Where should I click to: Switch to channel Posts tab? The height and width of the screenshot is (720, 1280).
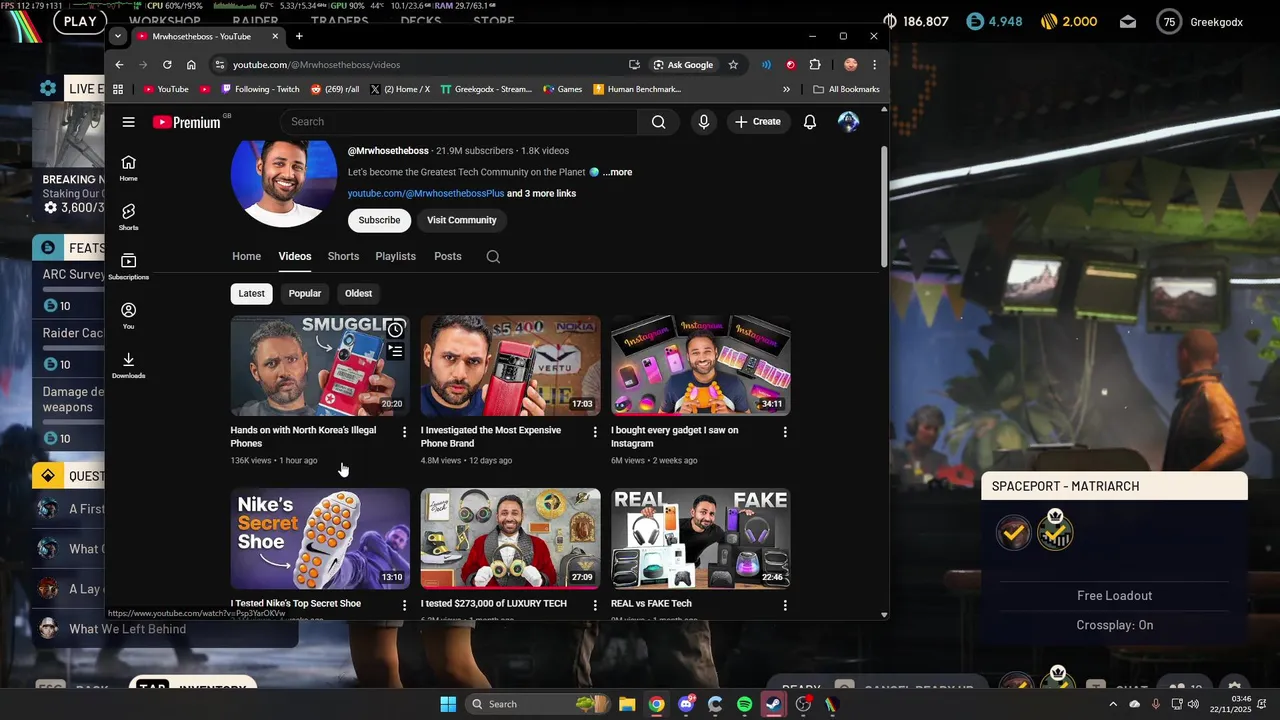point(448,256)
